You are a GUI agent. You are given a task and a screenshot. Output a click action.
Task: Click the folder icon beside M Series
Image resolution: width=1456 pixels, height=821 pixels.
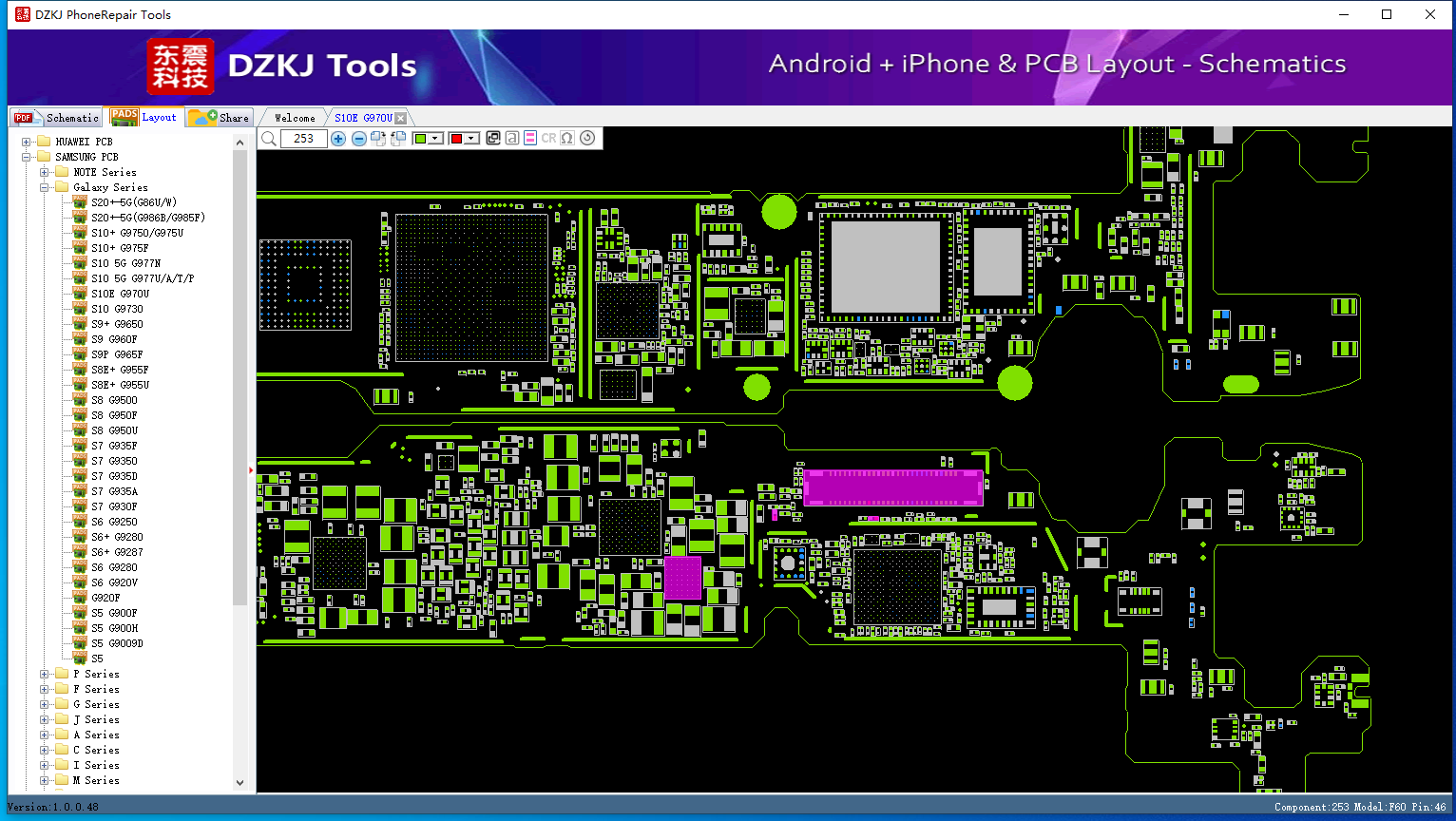[62, 780]
